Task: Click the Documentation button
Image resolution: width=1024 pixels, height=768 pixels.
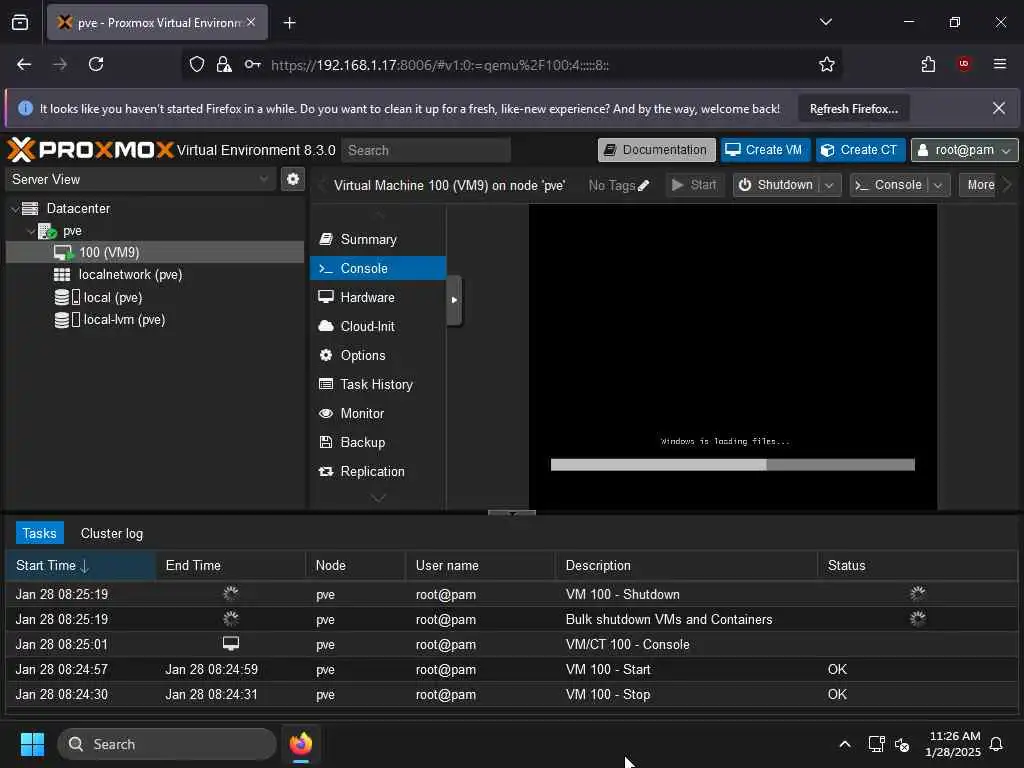Action: tap(656, 150)
